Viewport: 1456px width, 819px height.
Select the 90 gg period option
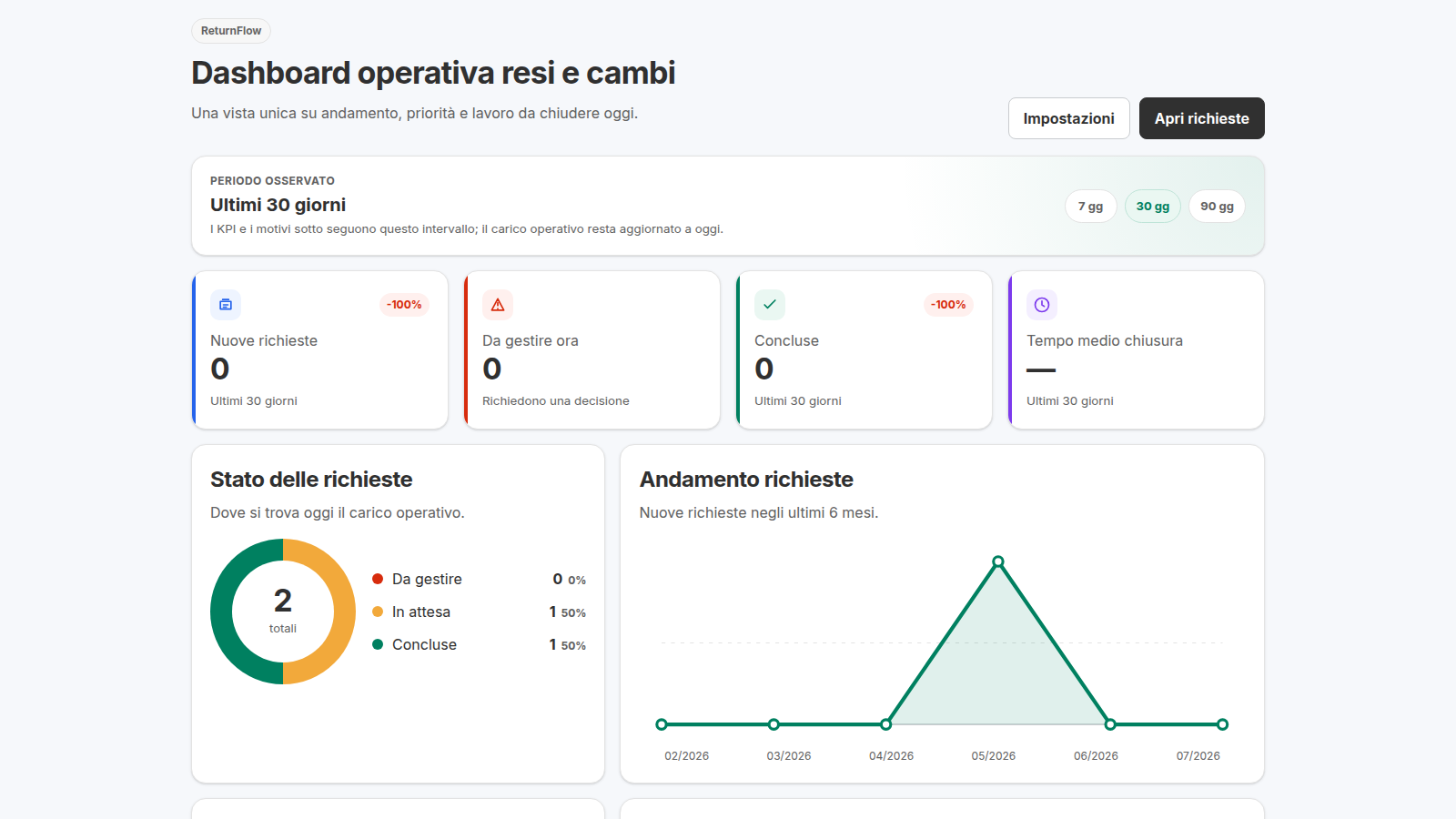[x=1217, y=207]
